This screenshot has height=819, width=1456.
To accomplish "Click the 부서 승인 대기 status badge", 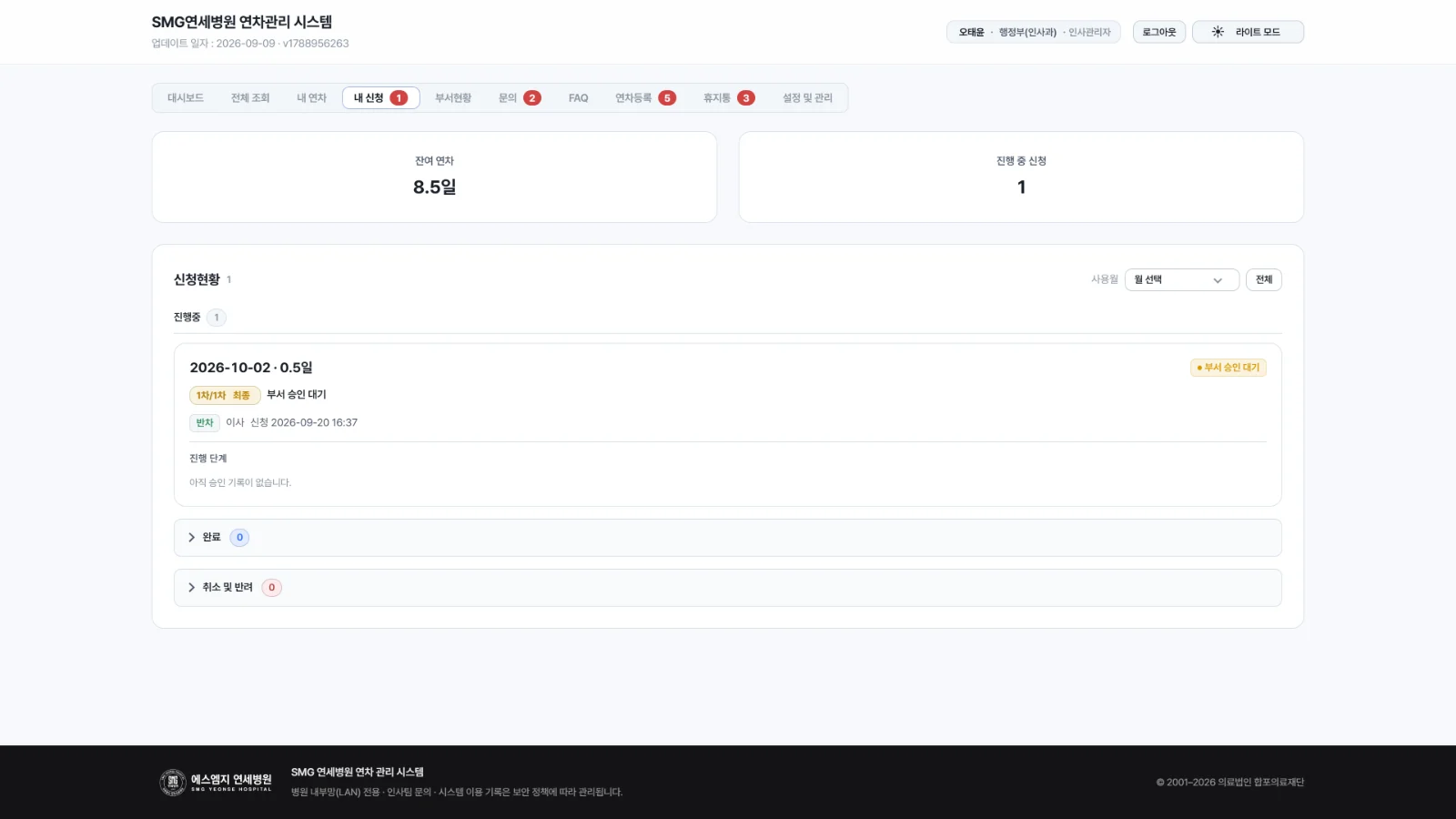I will 1228,368.
